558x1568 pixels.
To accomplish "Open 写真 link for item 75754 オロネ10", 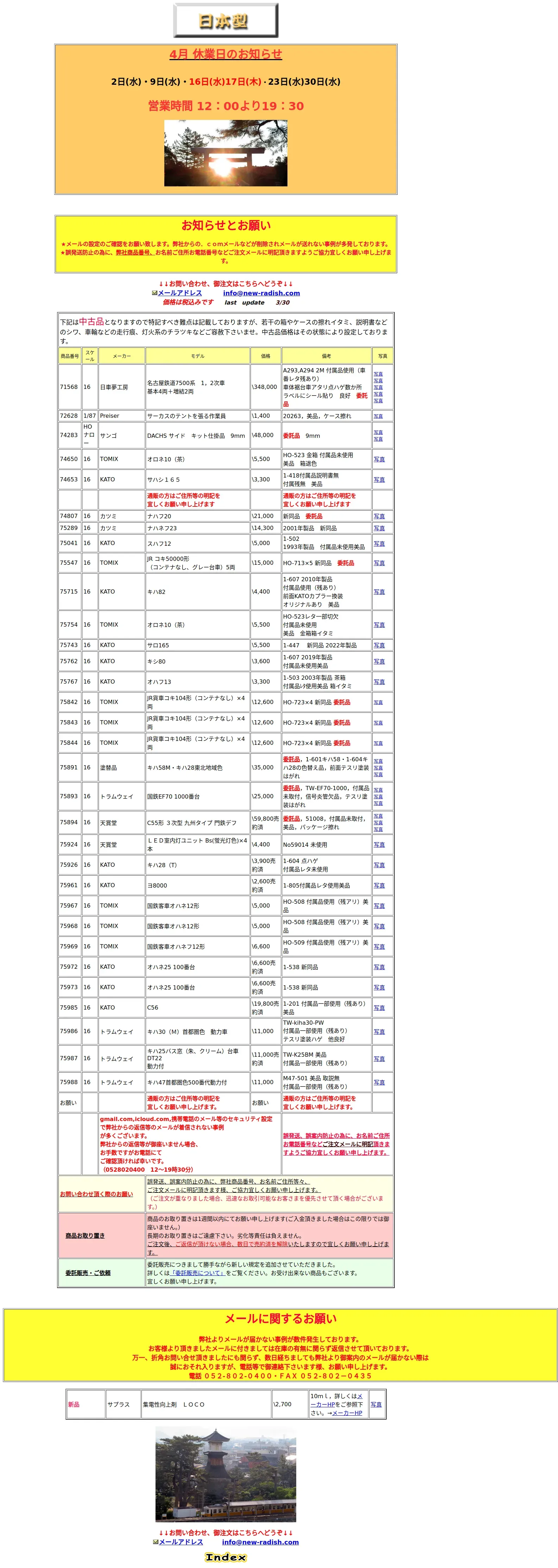I will coord(379,625).
